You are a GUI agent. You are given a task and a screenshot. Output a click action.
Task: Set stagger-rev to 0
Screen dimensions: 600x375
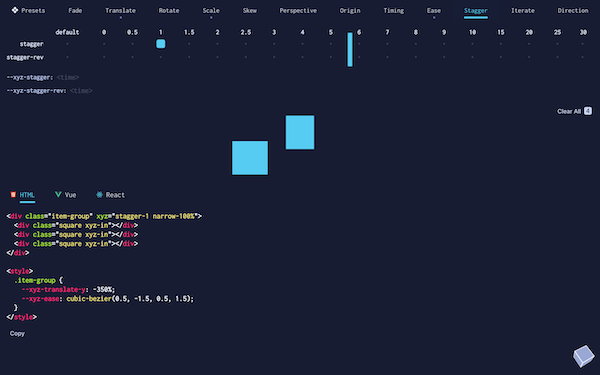pyautogui.click(x=104, y=57)
